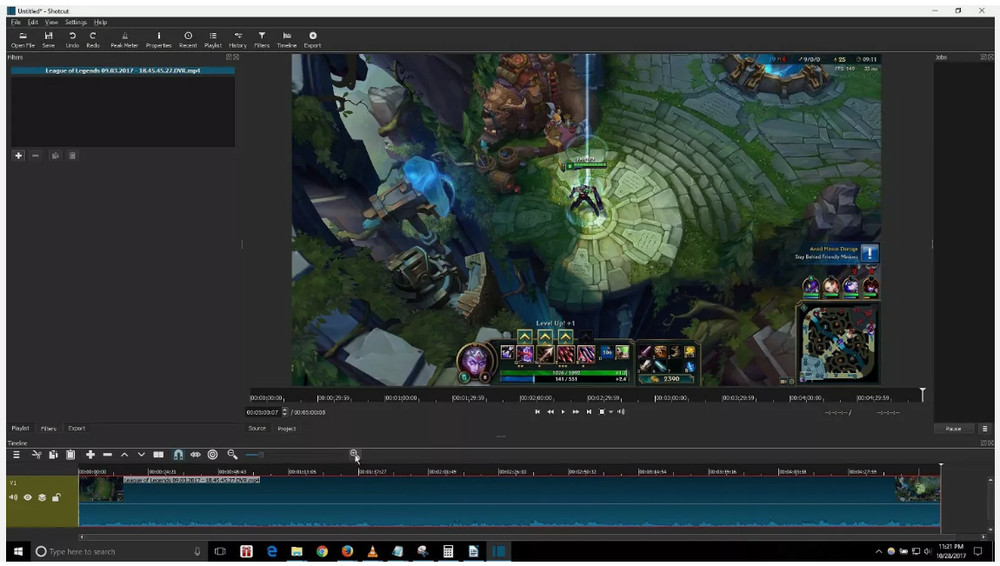The image size is (1000, 566).
Task: Copy the clip in timeline toolbar
Action: [x=54, y=454]
